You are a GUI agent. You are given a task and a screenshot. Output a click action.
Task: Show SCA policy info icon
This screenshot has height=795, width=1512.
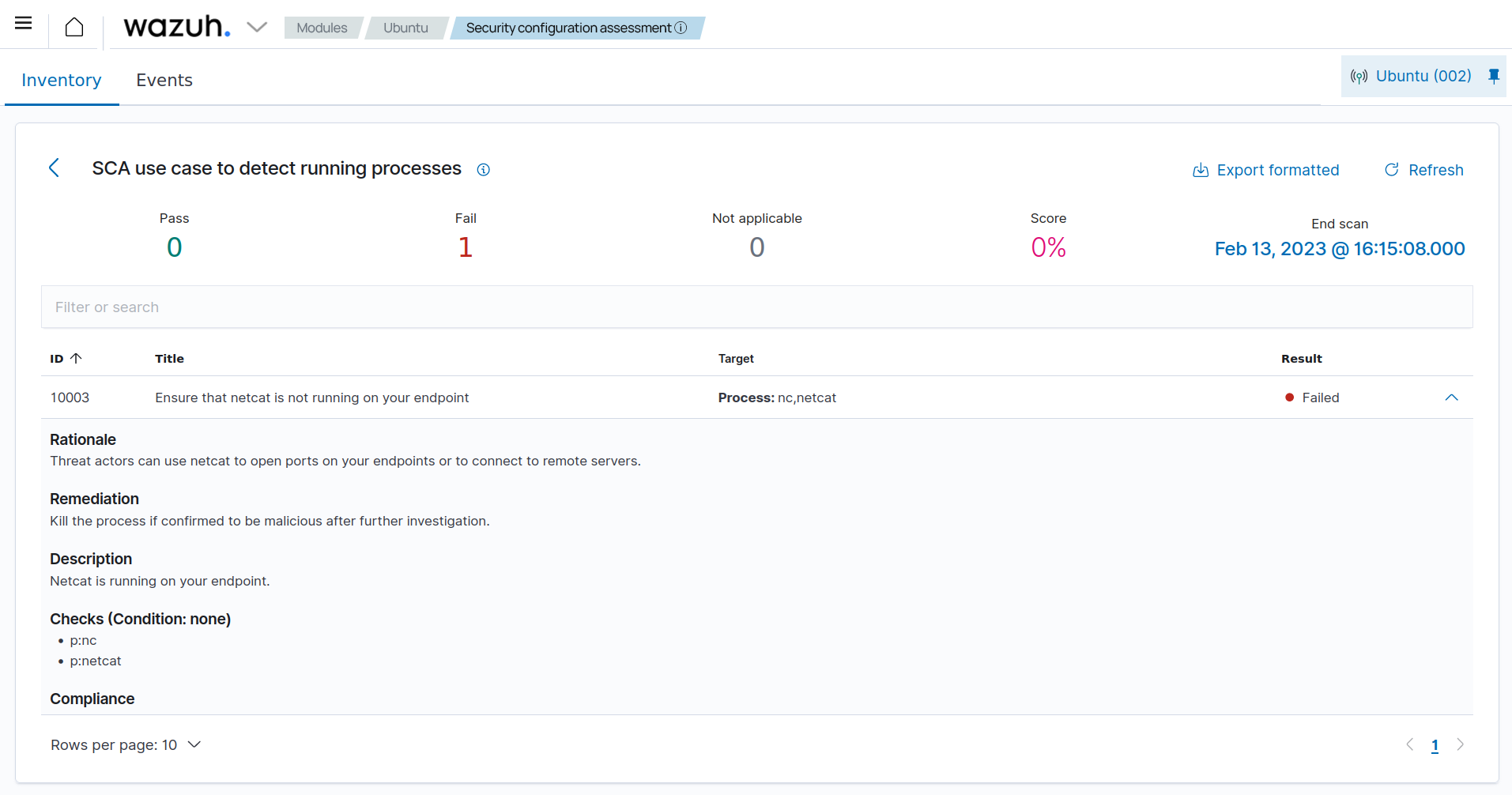click(484, 169)
